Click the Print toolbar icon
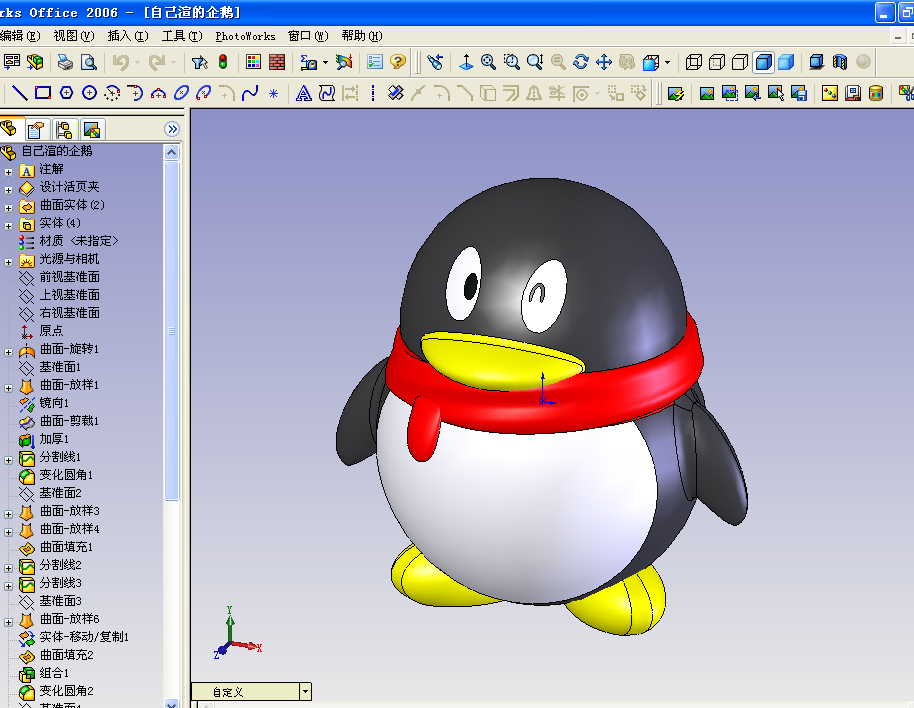This screenshot has width=914, height=708. (x=65, y=62)
